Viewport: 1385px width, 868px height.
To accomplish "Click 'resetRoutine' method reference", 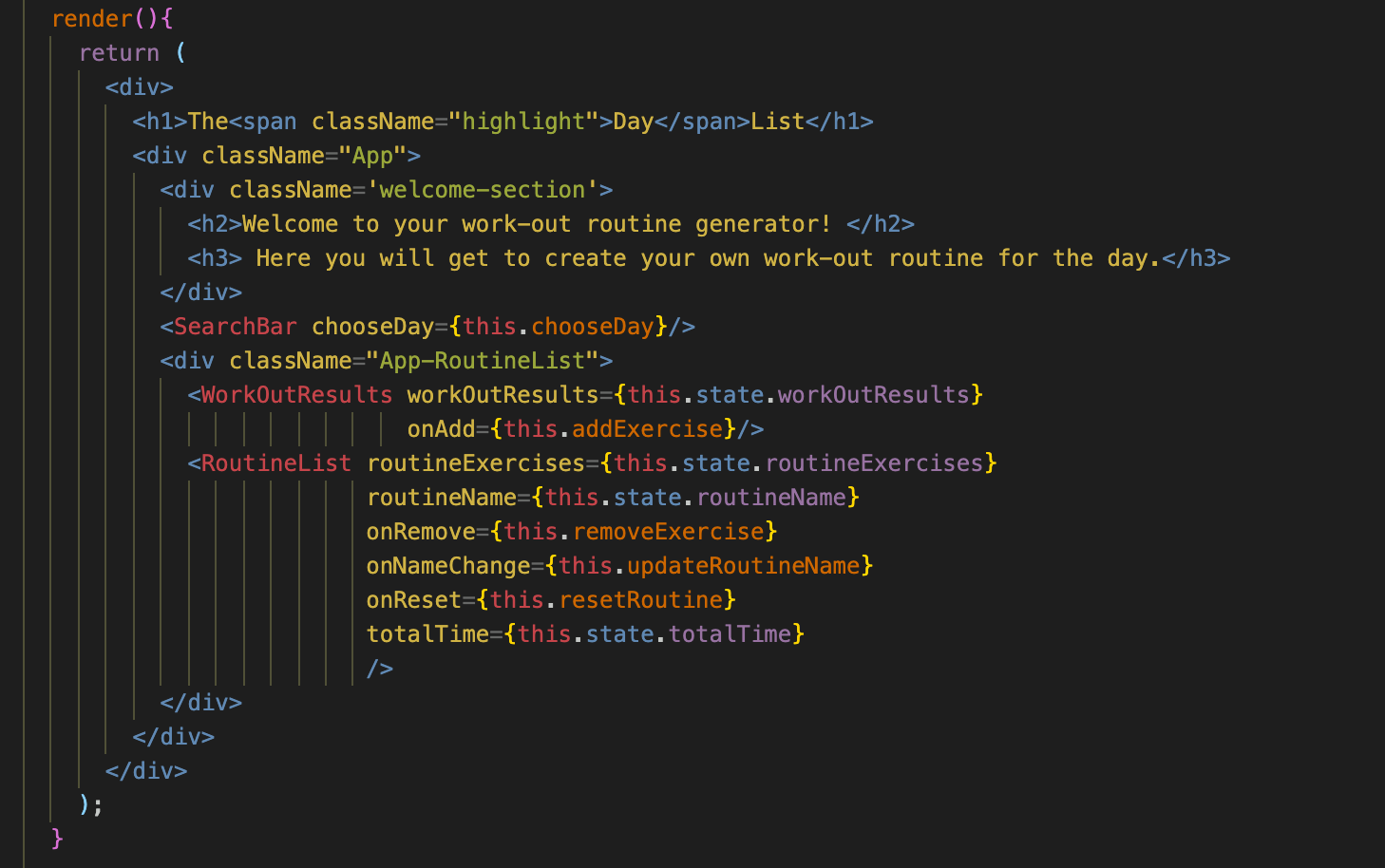I will (x=640, y=600).
